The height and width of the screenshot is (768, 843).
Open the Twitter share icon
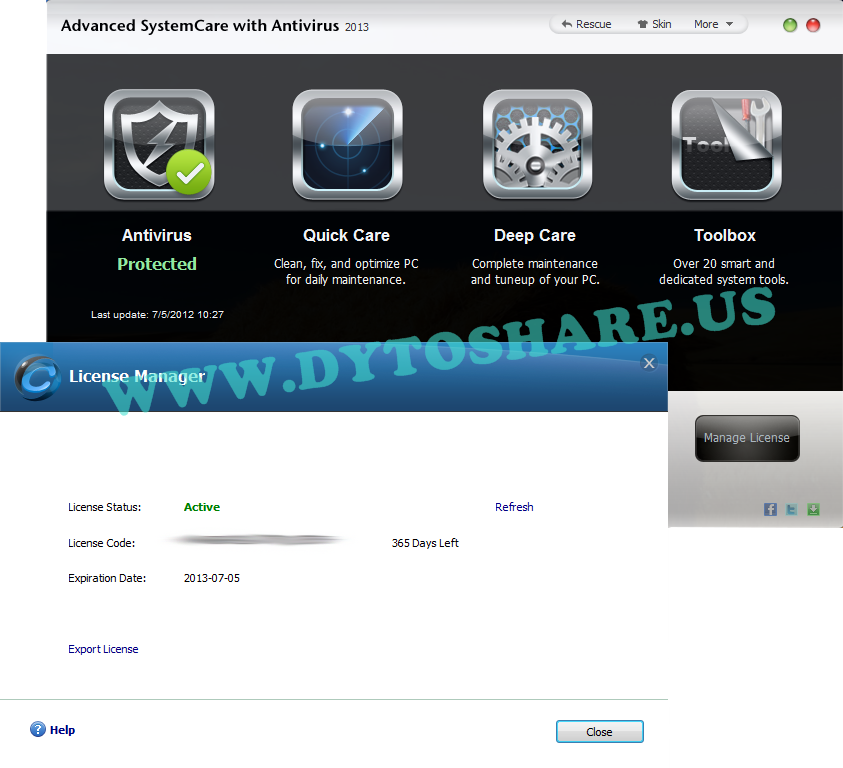pos(792,509)
